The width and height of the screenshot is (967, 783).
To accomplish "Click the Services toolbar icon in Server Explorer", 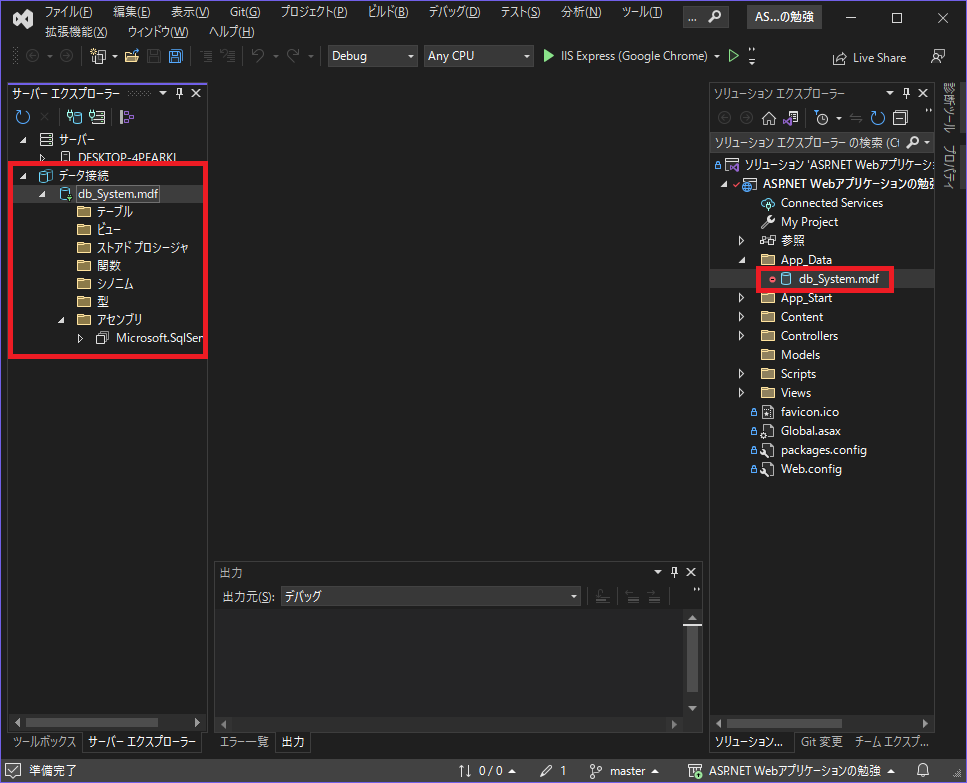I will 126,117.
